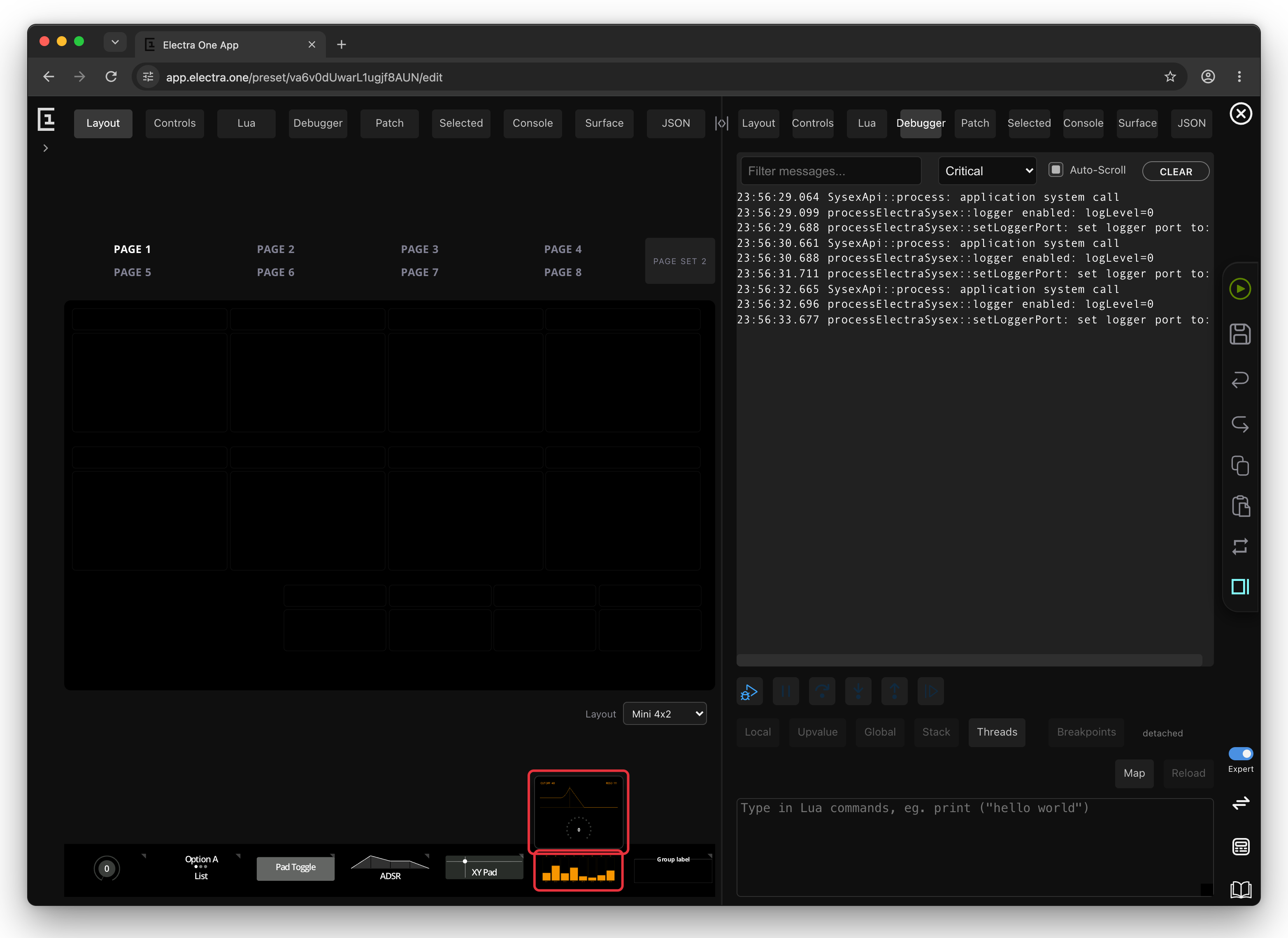This screenshot has width=1288, height=938.
Task: Click the PAGE SET 2 button
Action: tap(679, 261)
